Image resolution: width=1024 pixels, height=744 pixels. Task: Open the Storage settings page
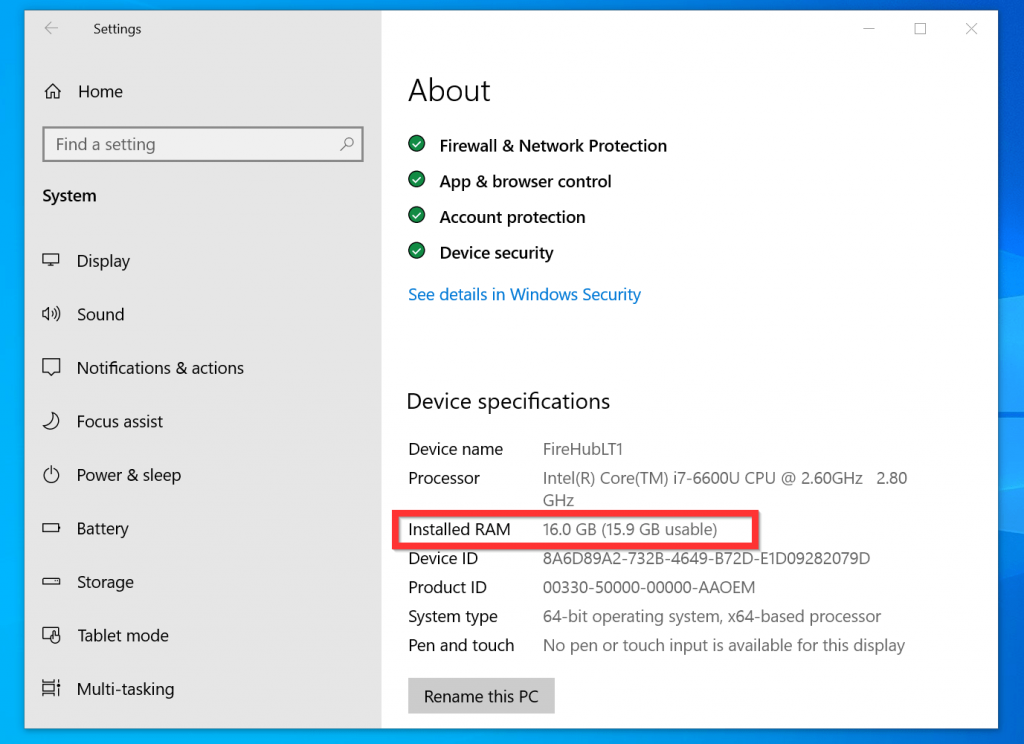[x=105, y=582]
